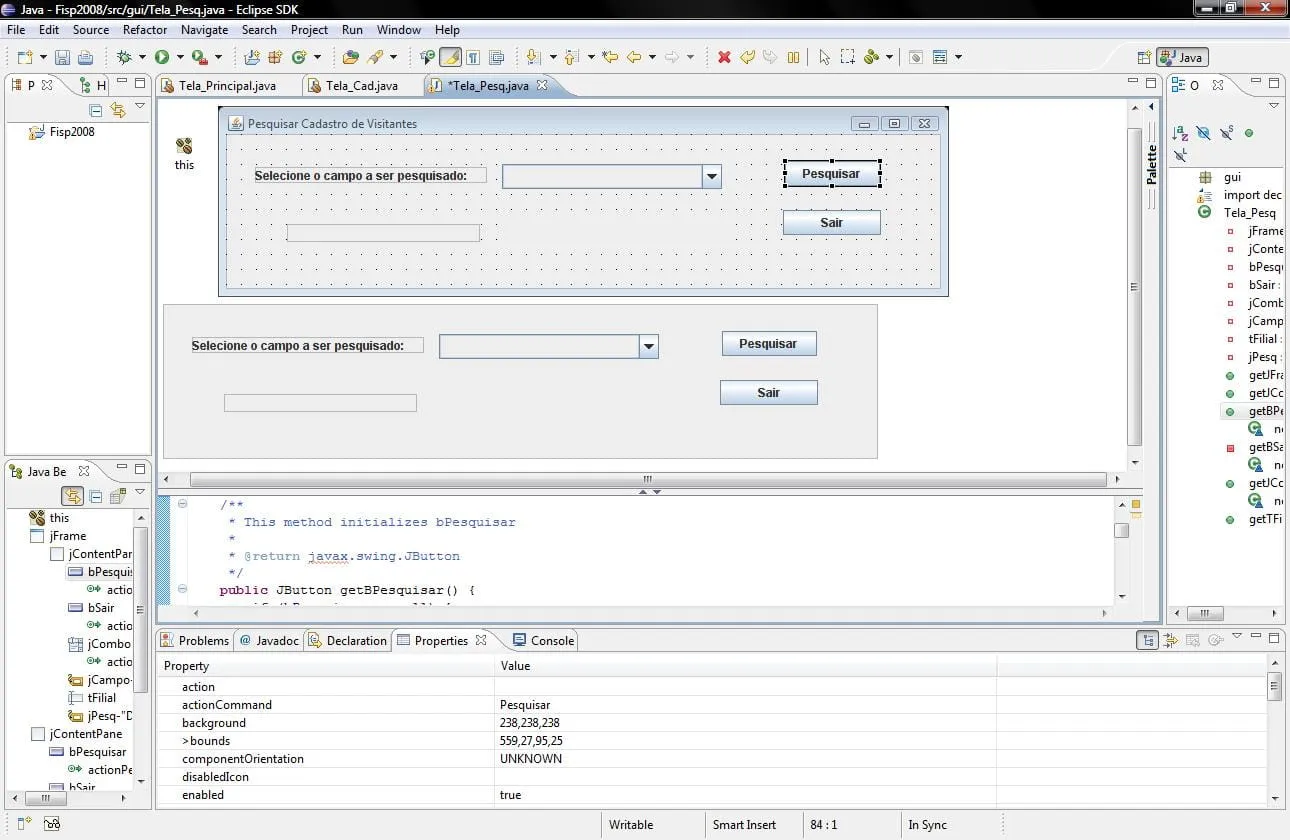Click the Save icon in the toolbar
This screenshot has width=1290, height=840.
click(x=62, y=58)
